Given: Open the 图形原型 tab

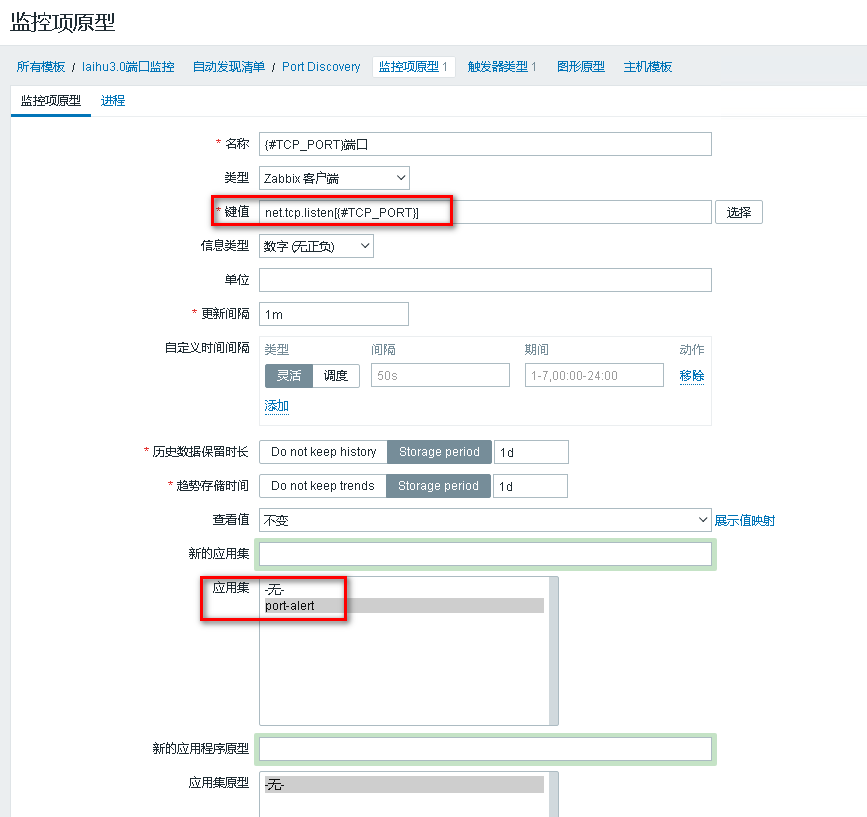Looking at the screenshot, I should coord(580,67).
